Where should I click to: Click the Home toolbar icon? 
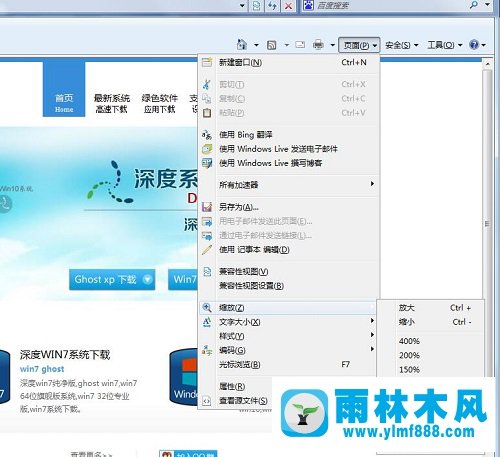[x=242, y=44]
